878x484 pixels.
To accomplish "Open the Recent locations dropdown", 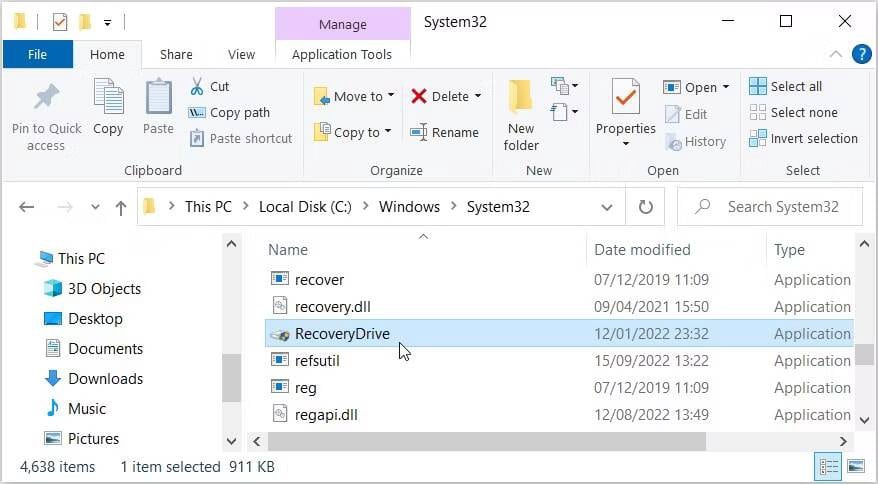I will (96, 207).
